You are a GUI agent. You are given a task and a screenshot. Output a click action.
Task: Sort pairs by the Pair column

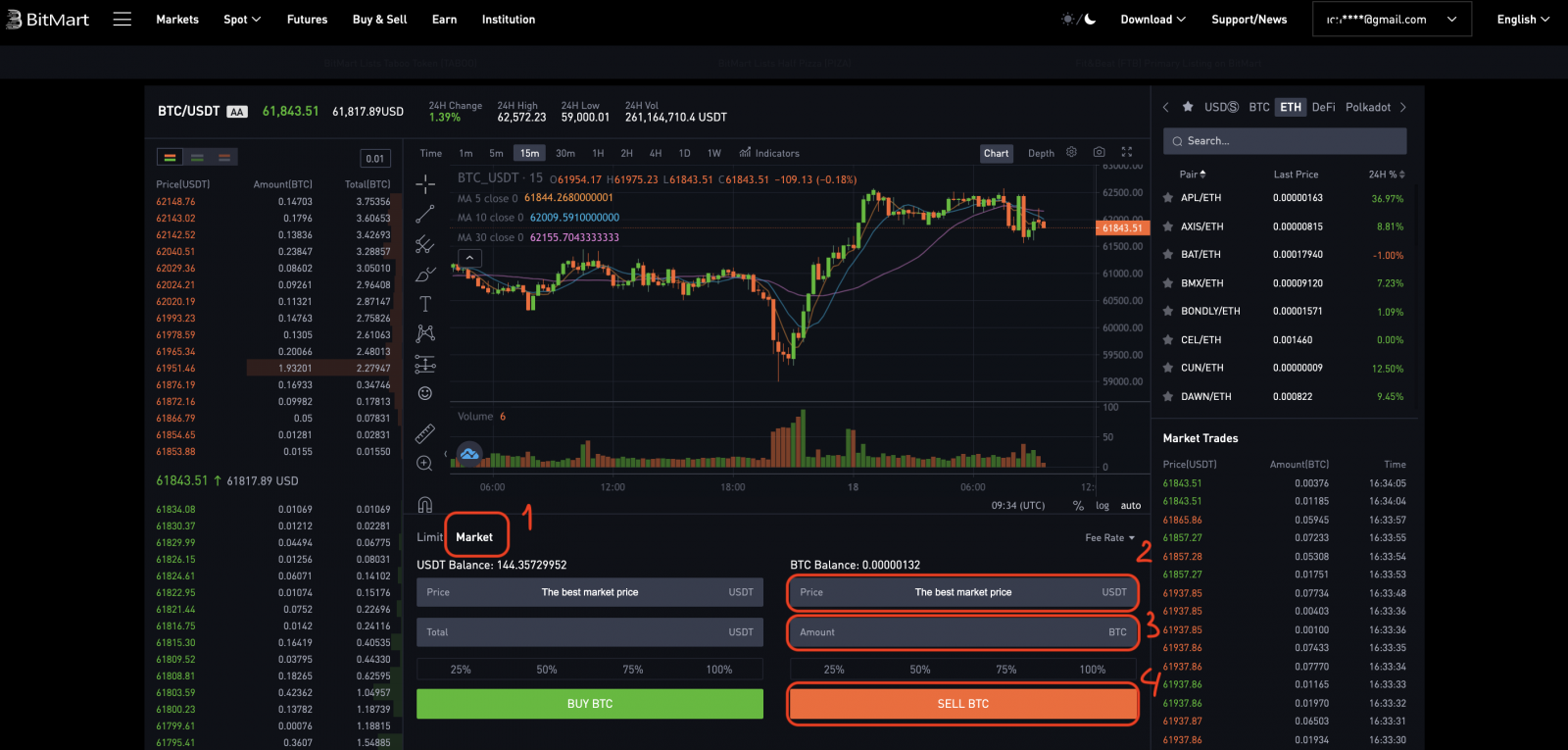tap(1193, 175)
